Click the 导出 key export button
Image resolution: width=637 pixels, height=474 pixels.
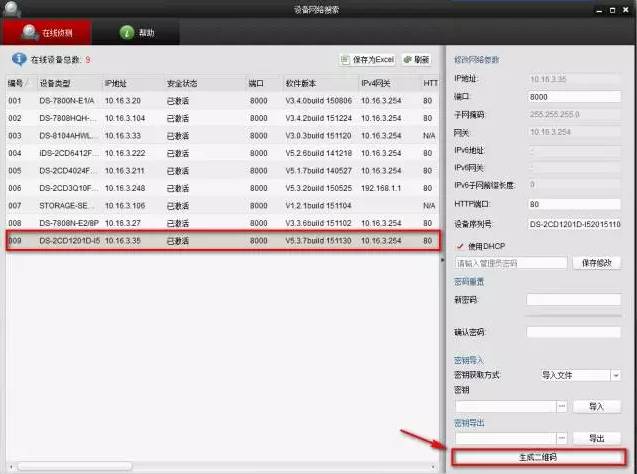click(x=596, y=438)
